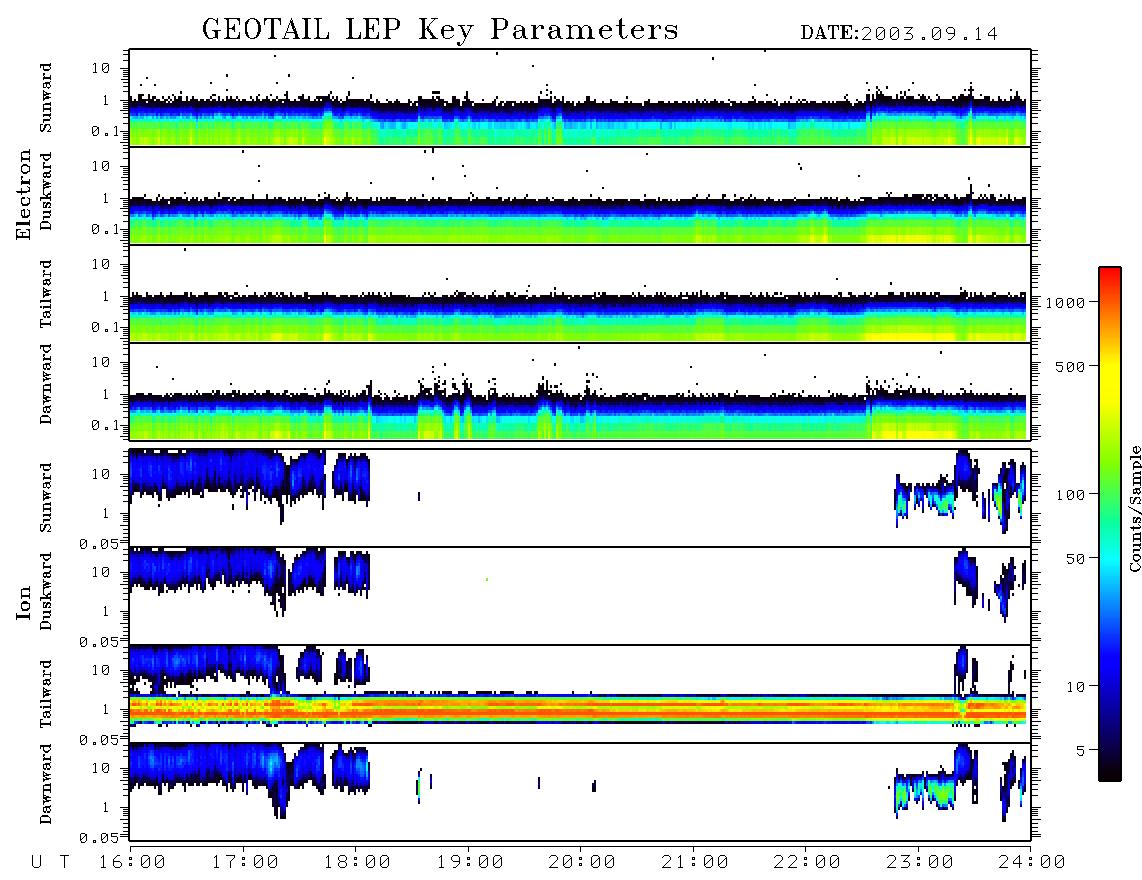Viewport: 1142px width, 880px height.
Task: Select the '20:00' time tick label
Action: (x=582, y=862)
